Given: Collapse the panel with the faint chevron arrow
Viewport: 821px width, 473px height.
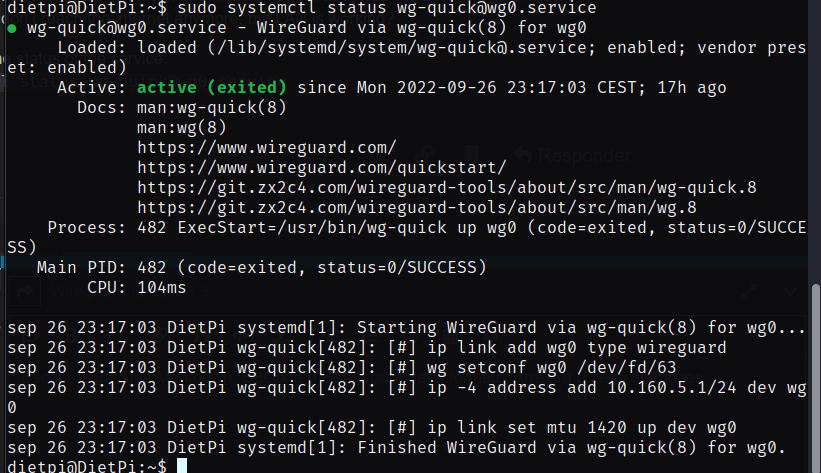Looking at the screenshot, I should click(790, 291).
